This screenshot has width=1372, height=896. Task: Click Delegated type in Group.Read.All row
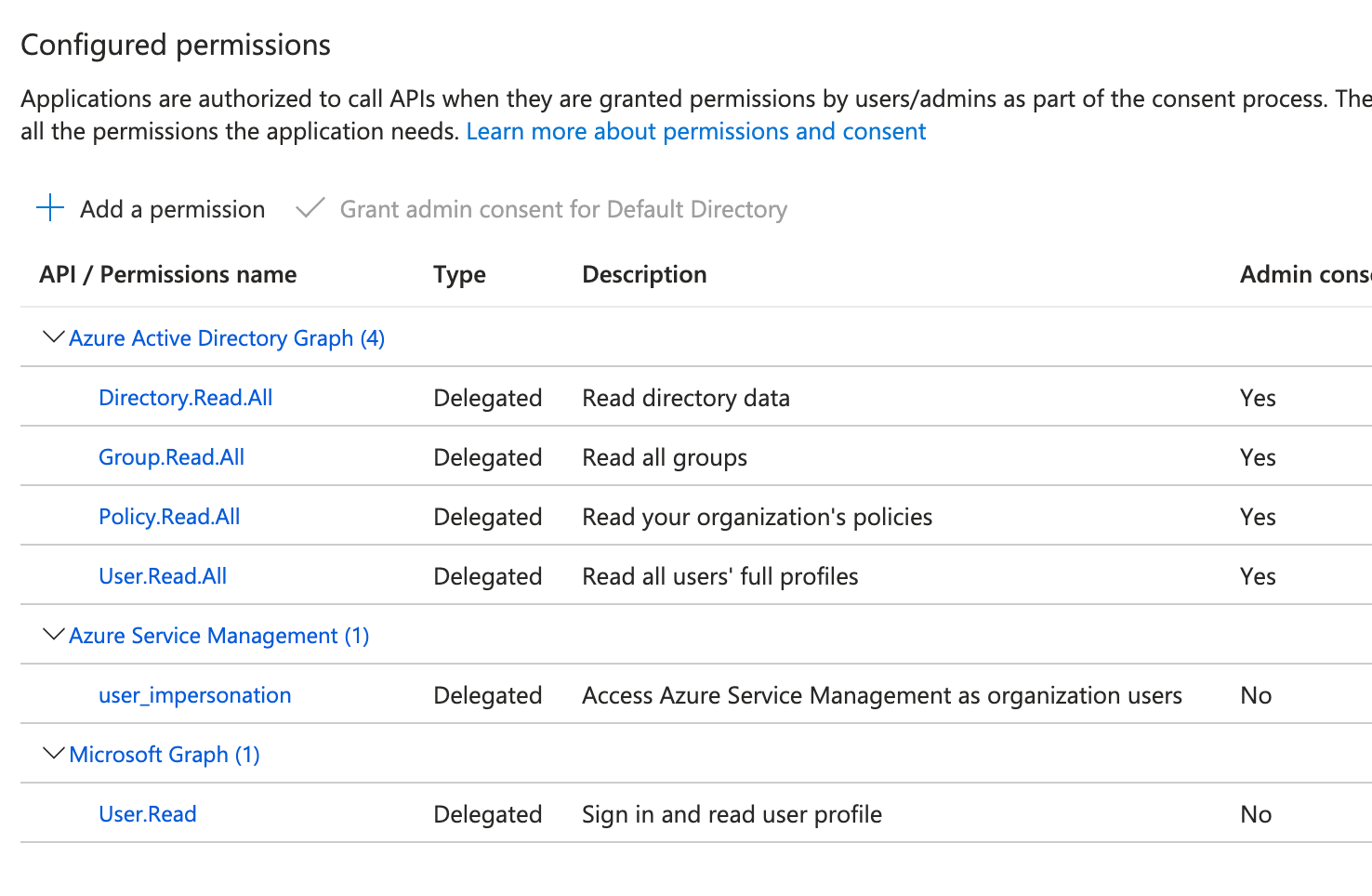488,457
